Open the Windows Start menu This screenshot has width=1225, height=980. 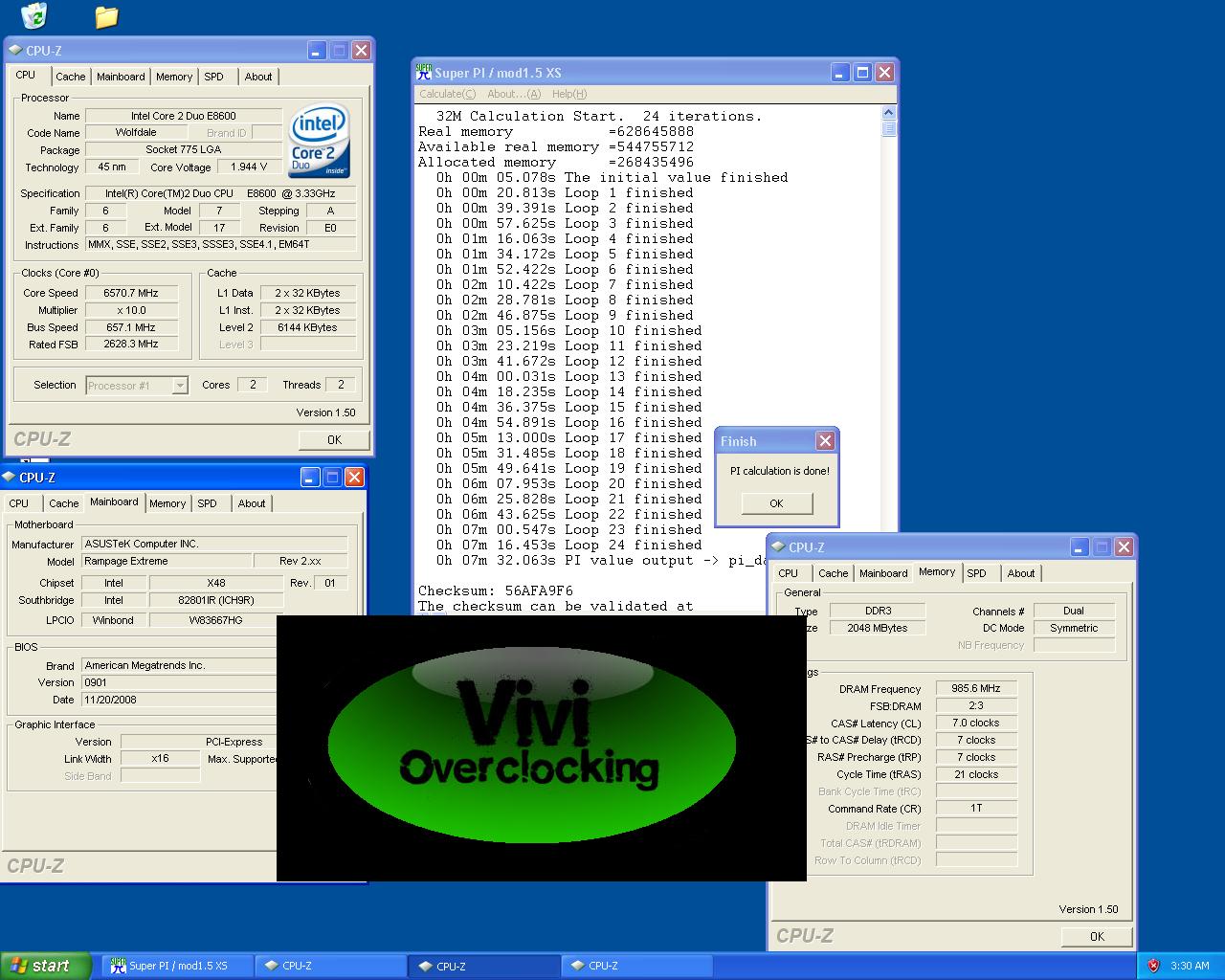[45, 966]
